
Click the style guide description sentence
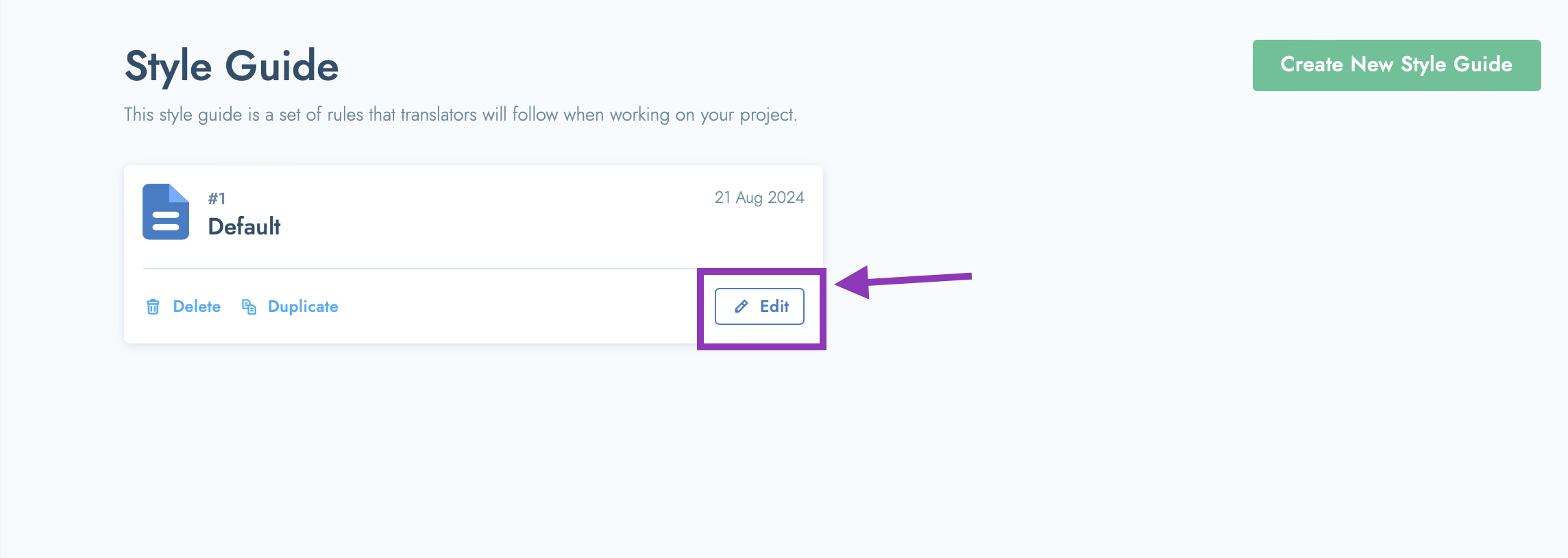tap(461, 114)
